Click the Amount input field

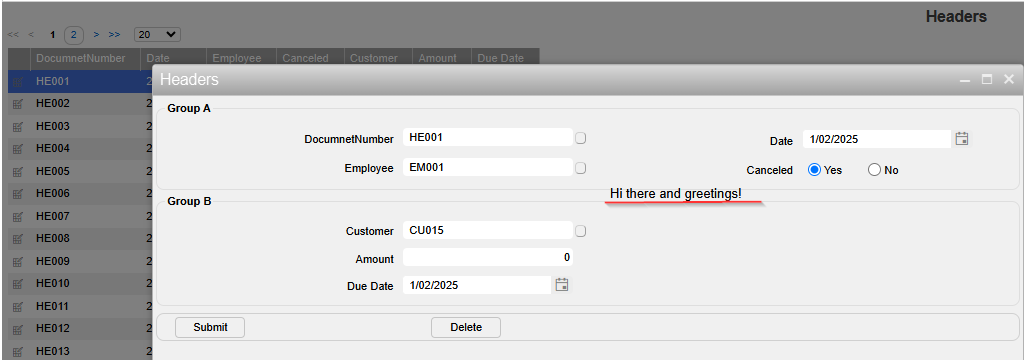point(488,258)
